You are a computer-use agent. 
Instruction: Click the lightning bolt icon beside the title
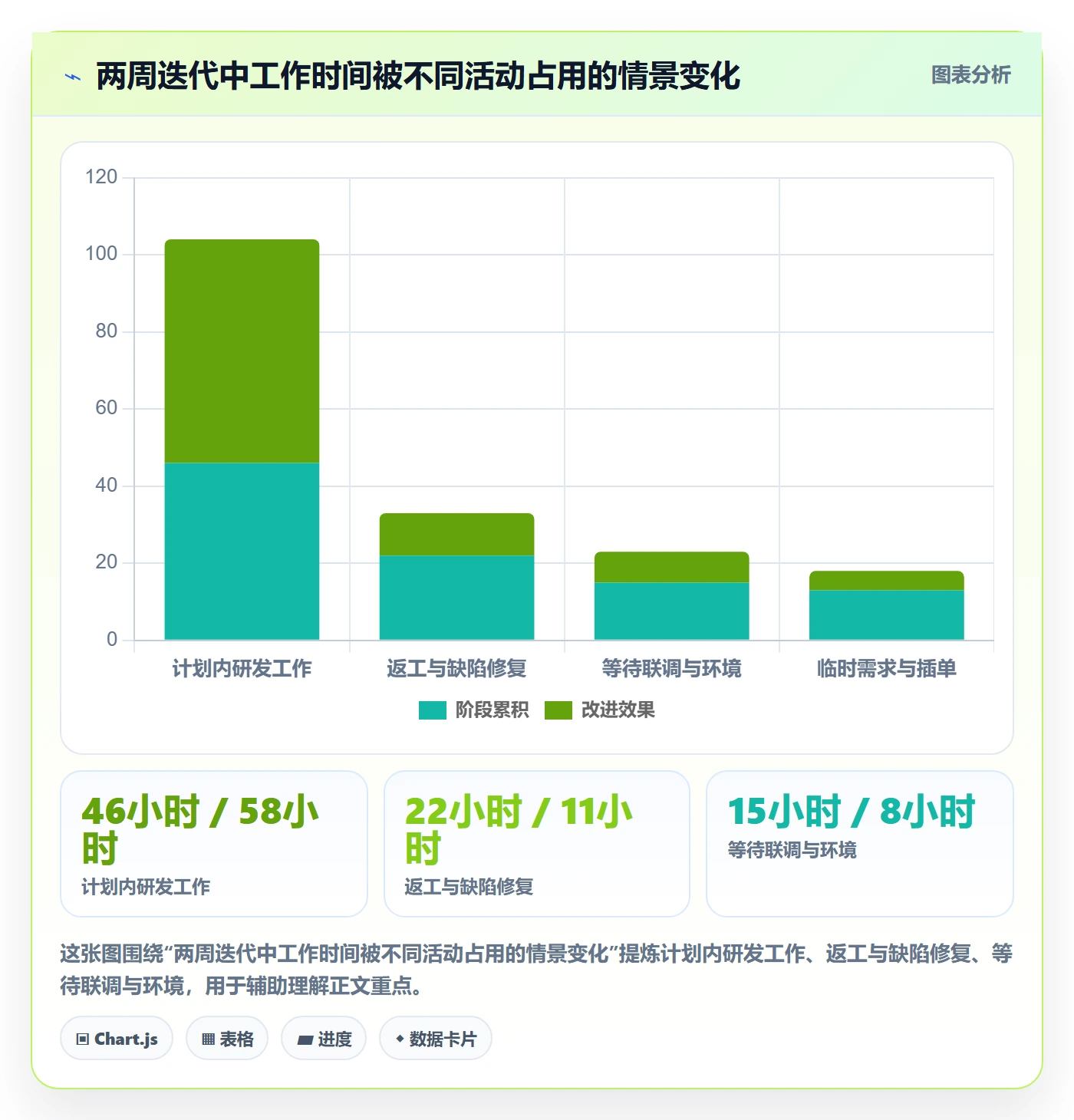click(73, 77)
